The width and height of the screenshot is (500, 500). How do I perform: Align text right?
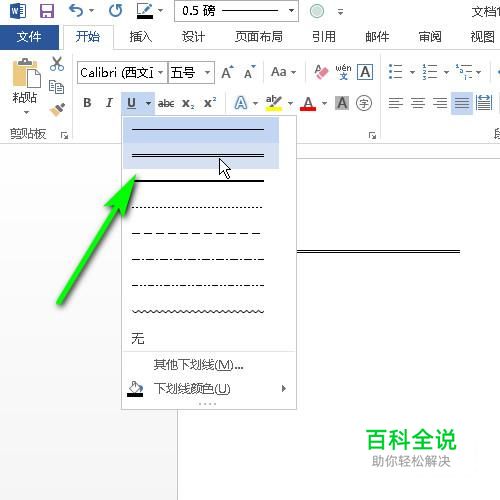click(440, 103)
